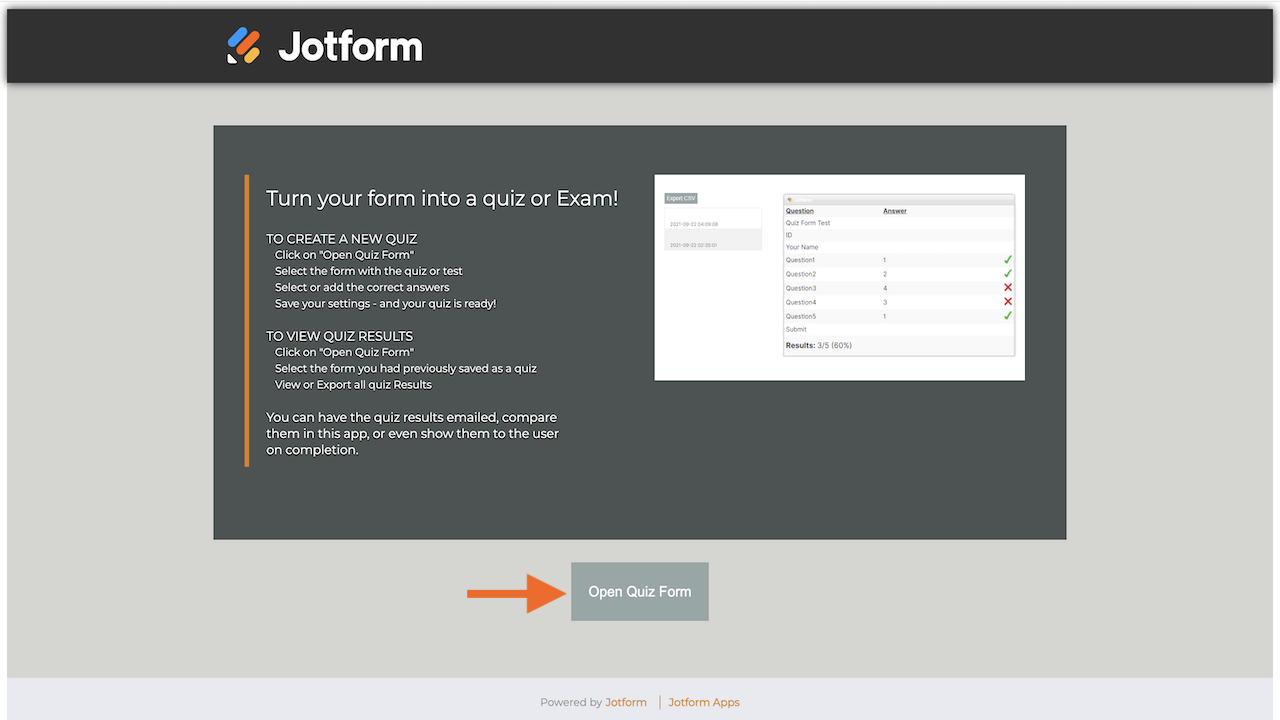The height and width of the screenshot is (720, 1280).
Task: Click "Select the form you had previously saved" line
Action: click(x=406, y=368)
